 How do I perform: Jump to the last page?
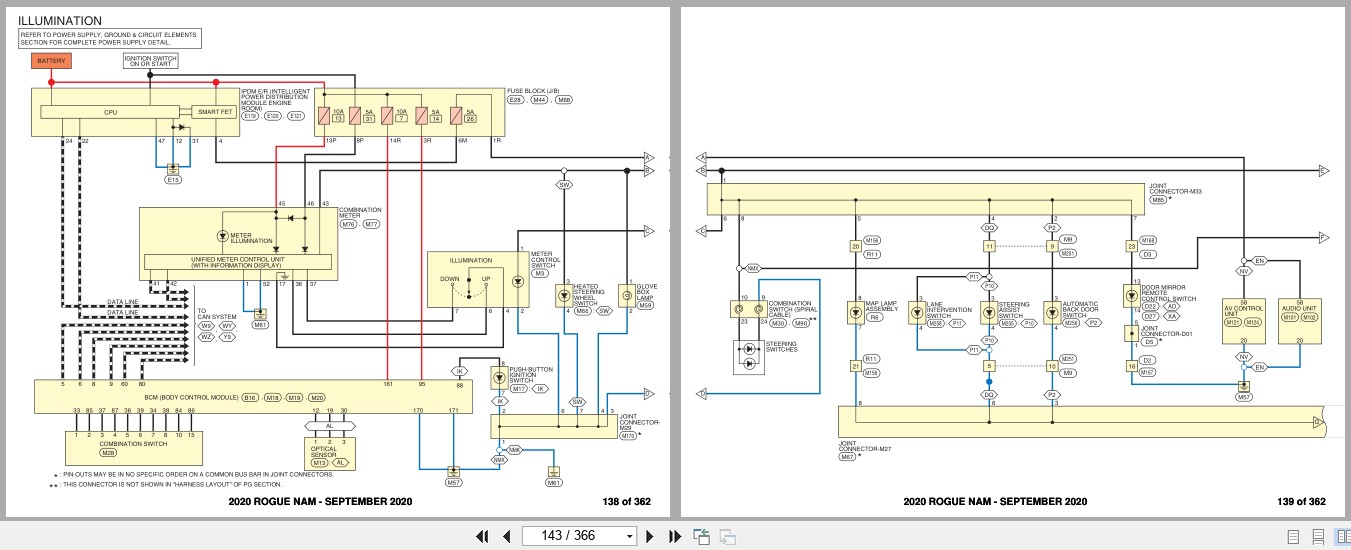tap(674, 536)
